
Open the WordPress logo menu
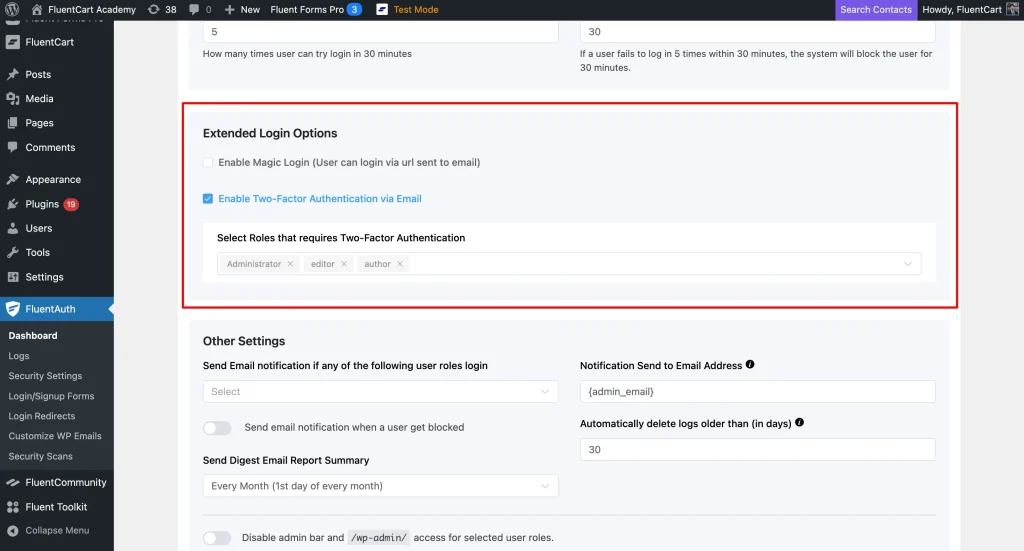coord(12,9)
